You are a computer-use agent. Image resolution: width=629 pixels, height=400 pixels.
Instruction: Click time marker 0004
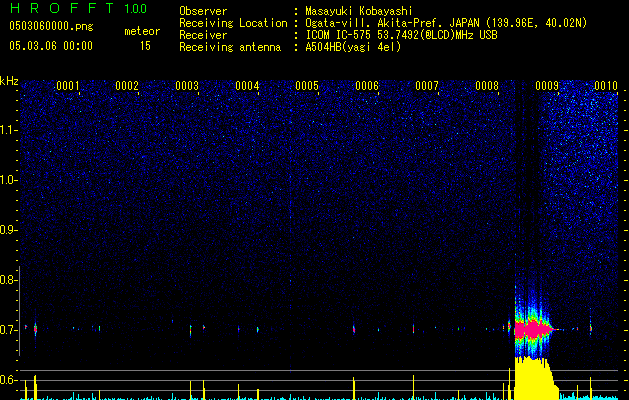pyautogui.click(x=247, y=86)
